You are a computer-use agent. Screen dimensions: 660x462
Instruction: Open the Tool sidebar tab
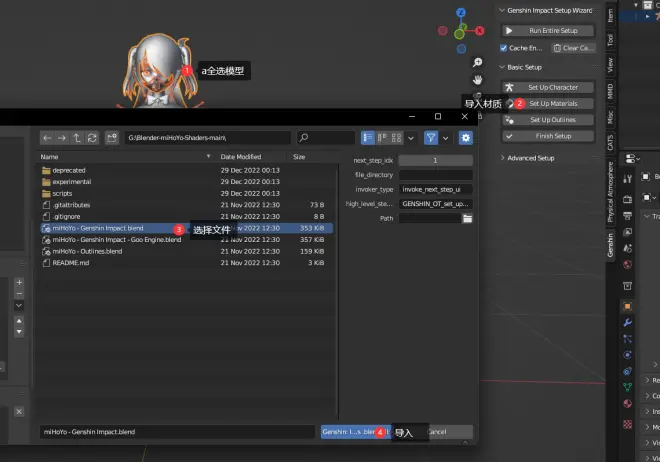pyautogui.click(x=610, y=40)
